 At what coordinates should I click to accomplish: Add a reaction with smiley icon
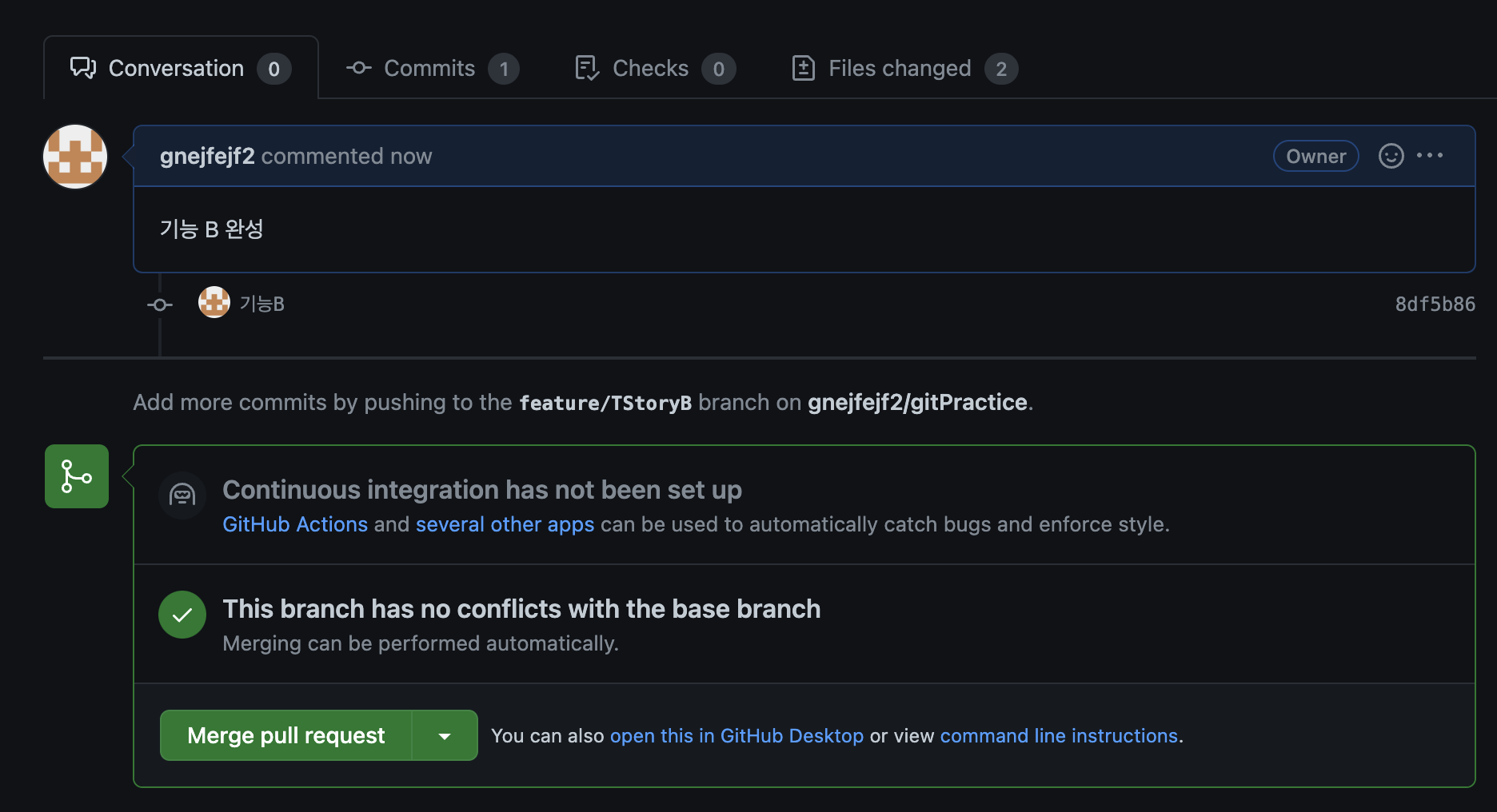tap(1391, 156)
